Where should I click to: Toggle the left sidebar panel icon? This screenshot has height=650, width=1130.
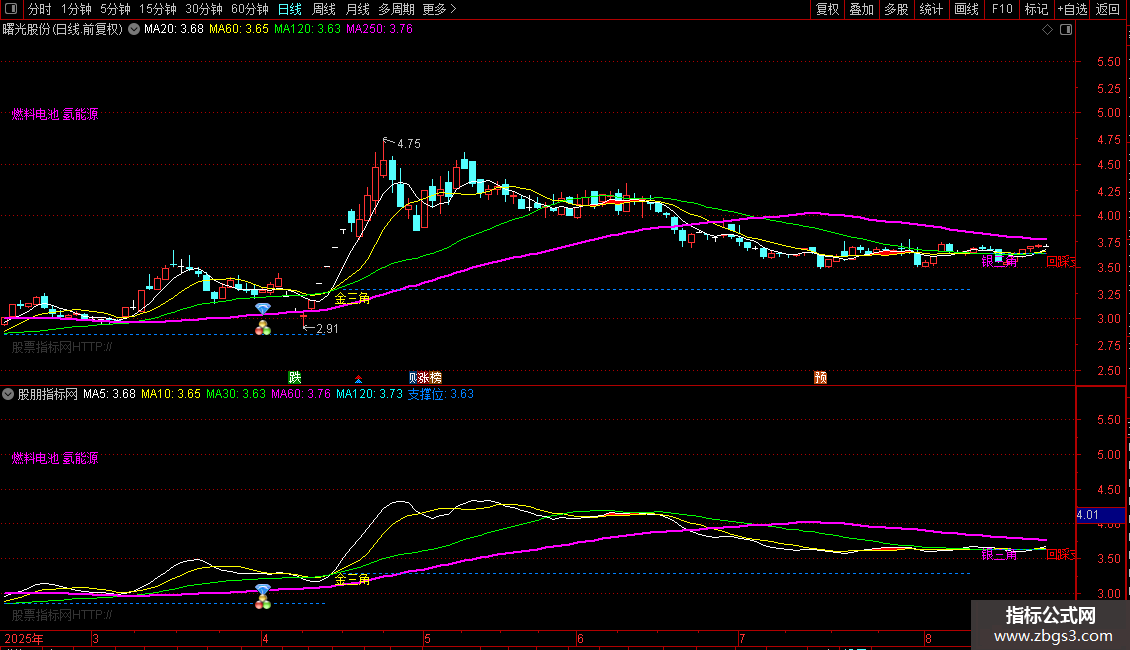pos(11,9)
